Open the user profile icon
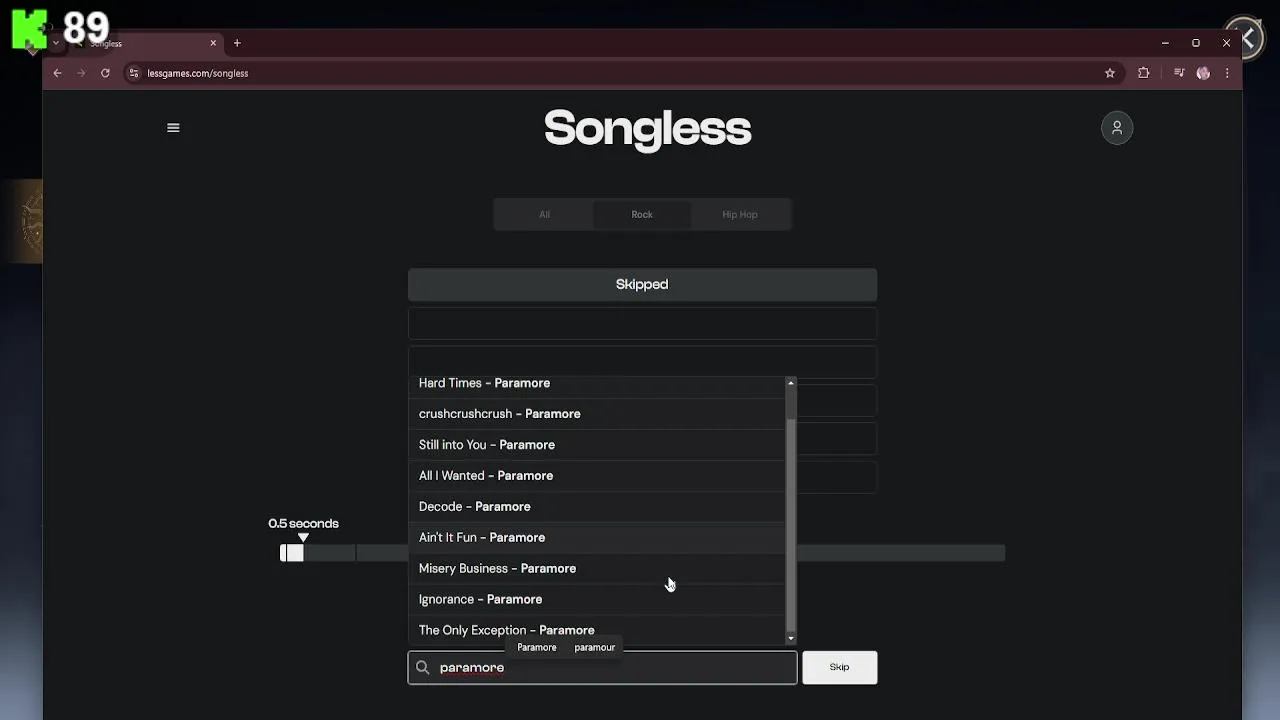Screen dimensions: 1280x720 tap(1117, 128)
